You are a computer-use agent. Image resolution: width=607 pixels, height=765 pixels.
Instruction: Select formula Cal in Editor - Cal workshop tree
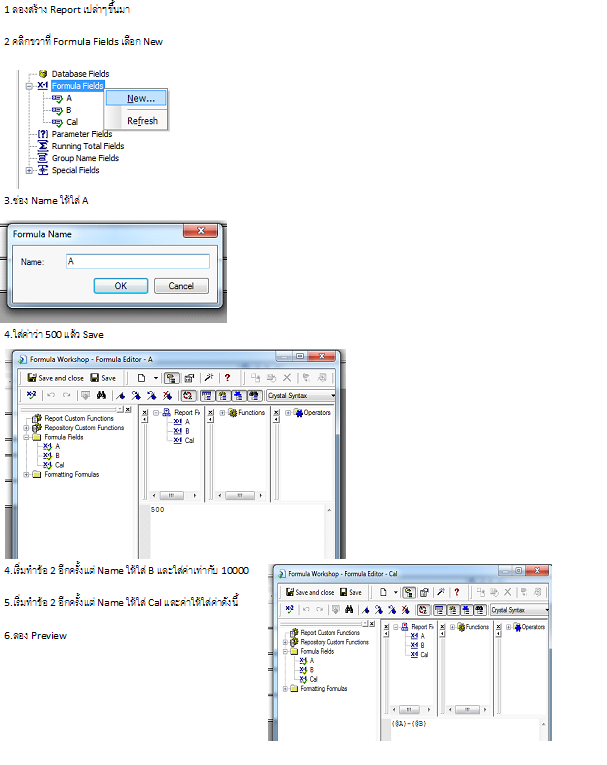point(313,679)
